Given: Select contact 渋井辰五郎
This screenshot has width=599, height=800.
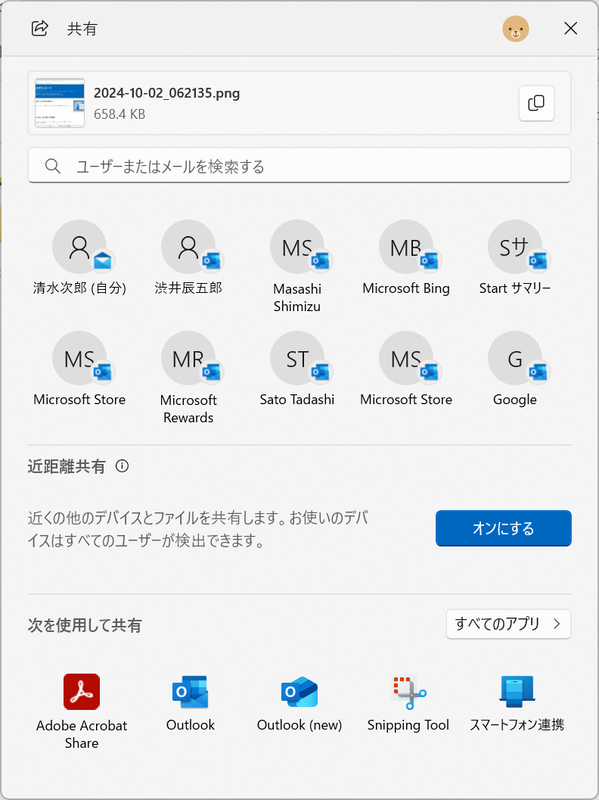Looking at the screenshot, I should pyautogui.click(x=188, y=259).
